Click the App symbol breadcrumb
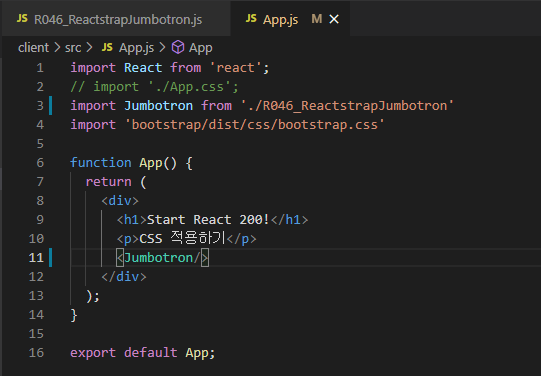The width and height of the screenshot is (541, 376). [x=200, y=48]
